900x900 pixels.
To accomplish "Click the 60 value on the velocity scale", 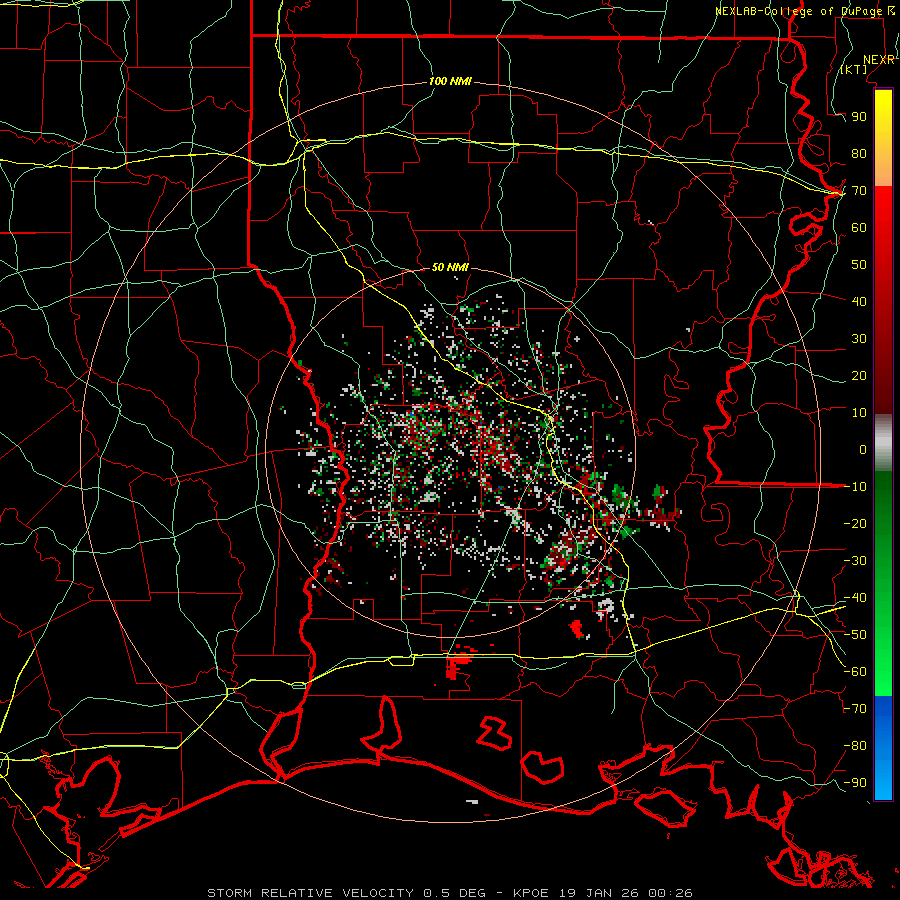I will [x=859, y=227].
